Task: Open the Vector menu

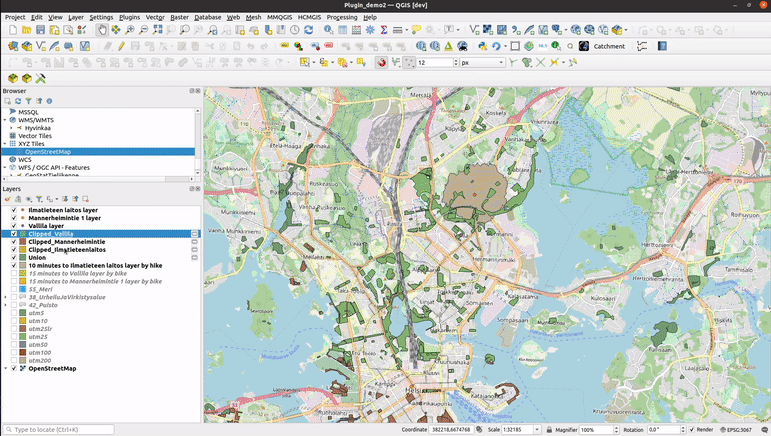Action: [x=155, y=17]
